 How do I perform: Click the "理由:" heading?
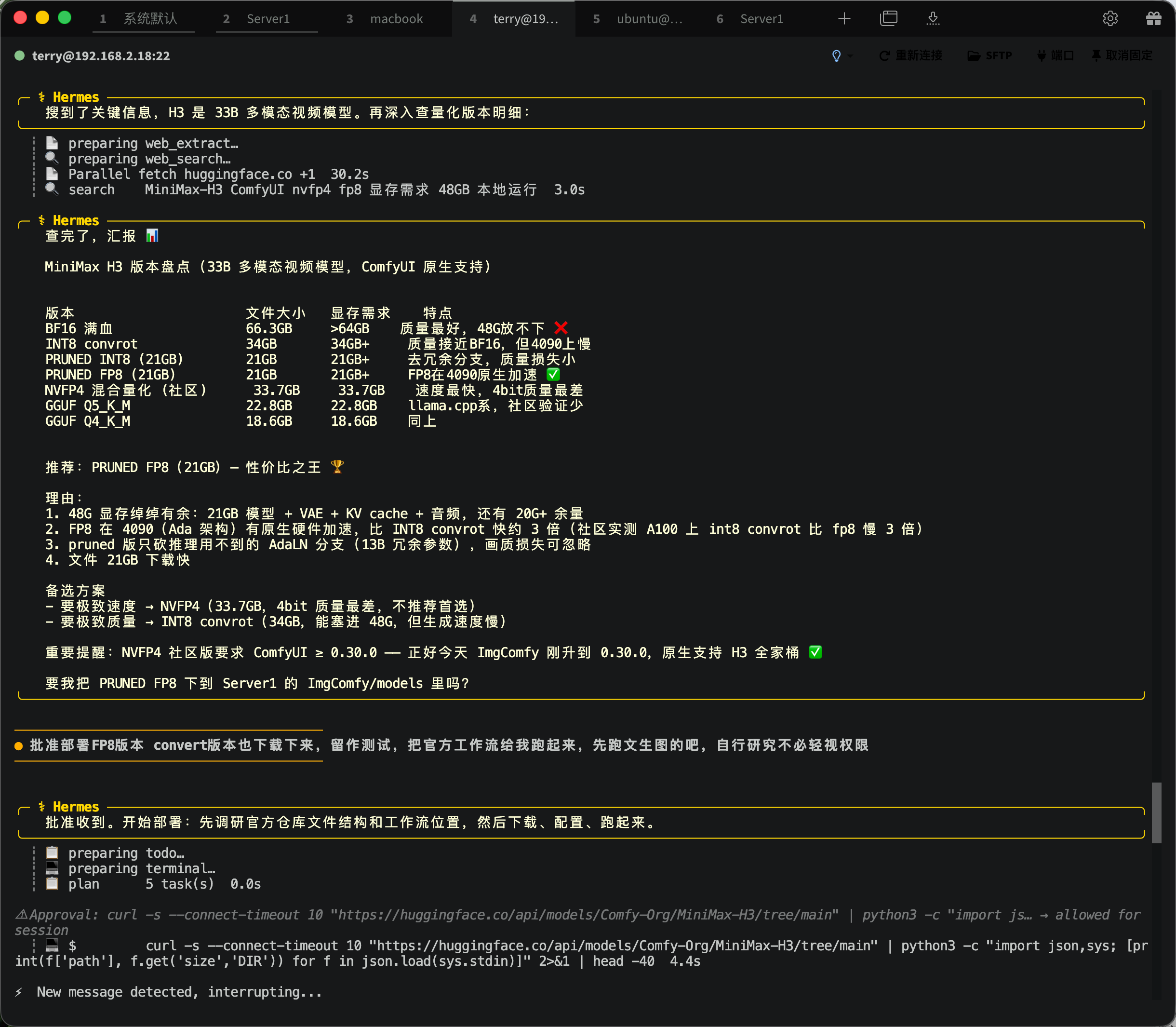(64, 498)
